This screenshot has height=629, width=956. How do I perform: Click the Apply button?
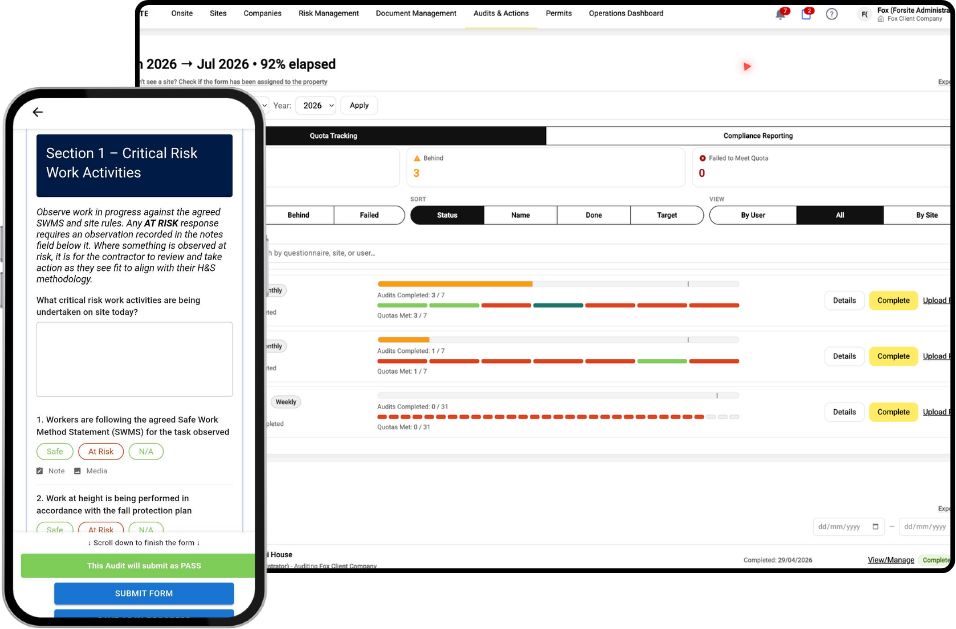pos(359,105)
